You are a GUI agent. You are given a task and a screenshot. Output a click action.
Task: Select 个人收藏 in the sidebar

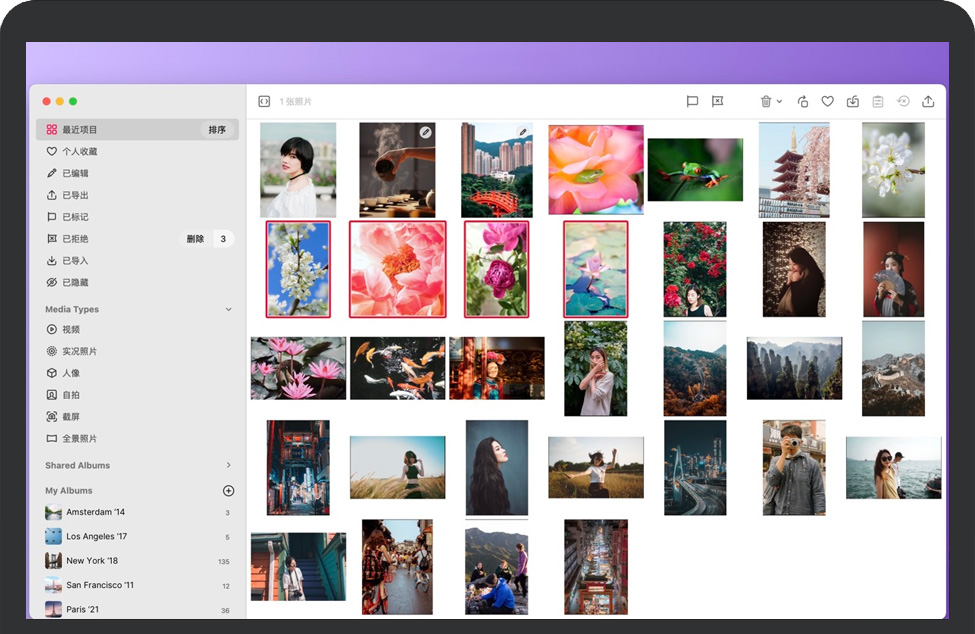pyautogui.click(x=79, y=152)
